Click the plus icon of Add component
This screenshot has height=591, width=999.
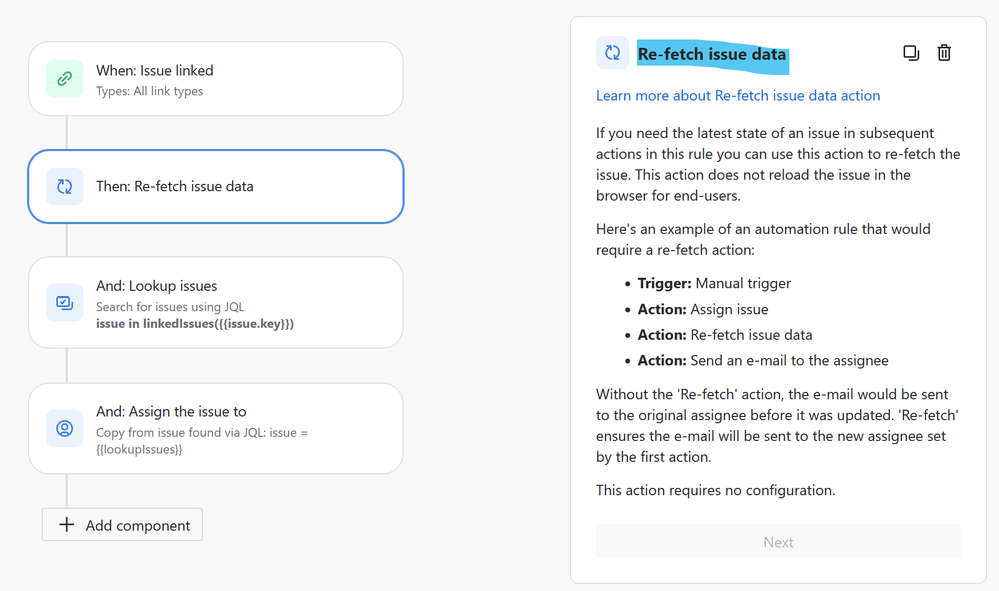pos(66,525)
